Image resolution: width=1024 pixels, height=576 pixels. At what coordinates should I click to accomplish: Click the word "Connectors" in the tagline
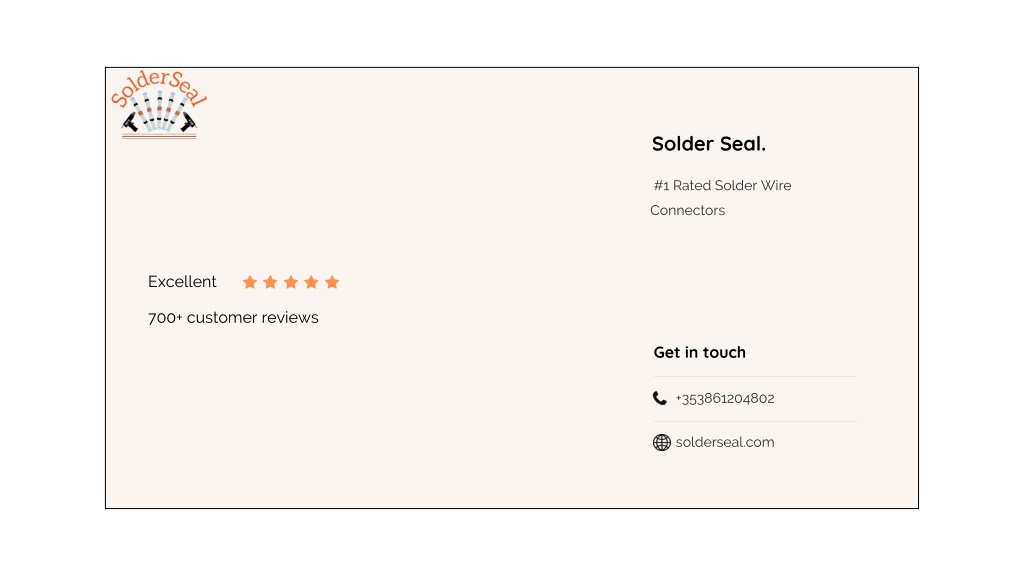point(688,210)
